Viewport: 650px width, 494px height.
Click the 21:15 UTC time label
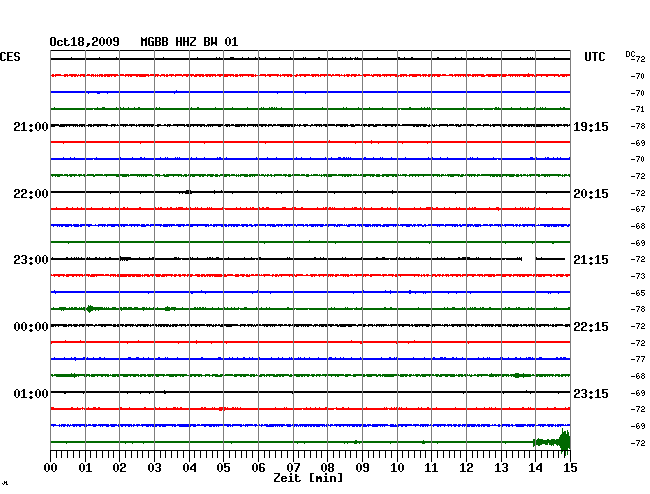pos(591,260)
